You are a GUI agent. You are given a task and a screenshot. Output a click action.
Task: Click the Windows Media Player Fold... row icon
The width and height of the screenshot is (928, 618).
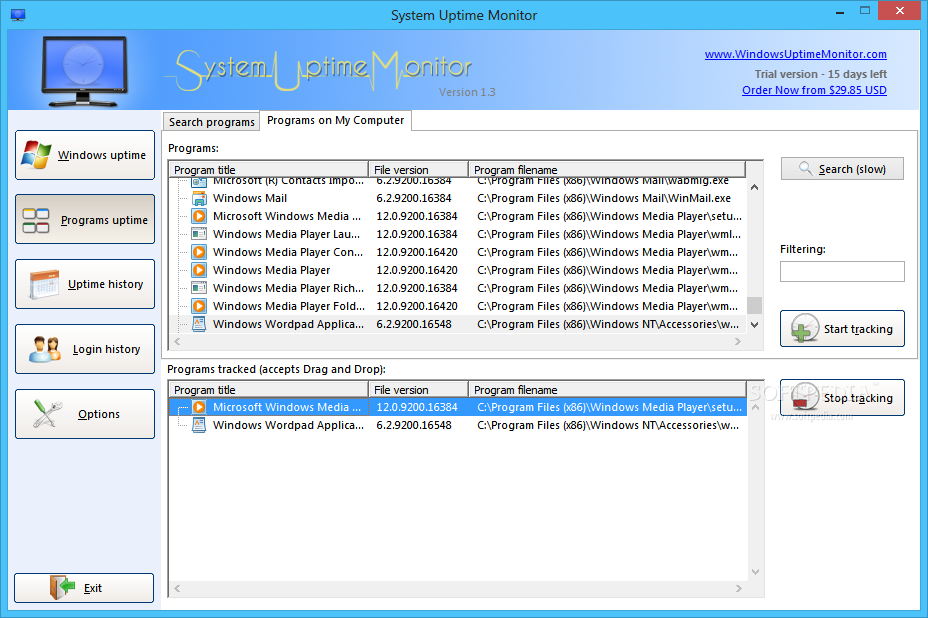199,306
